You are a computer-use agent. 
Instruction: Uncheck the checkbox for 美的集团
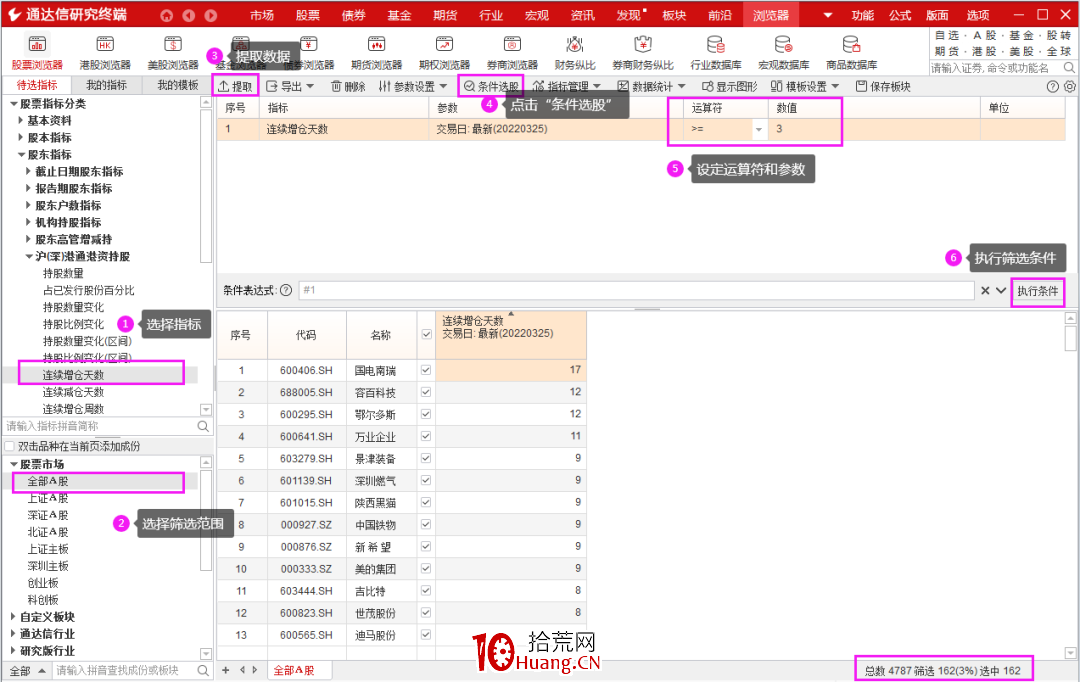point(426,568)
